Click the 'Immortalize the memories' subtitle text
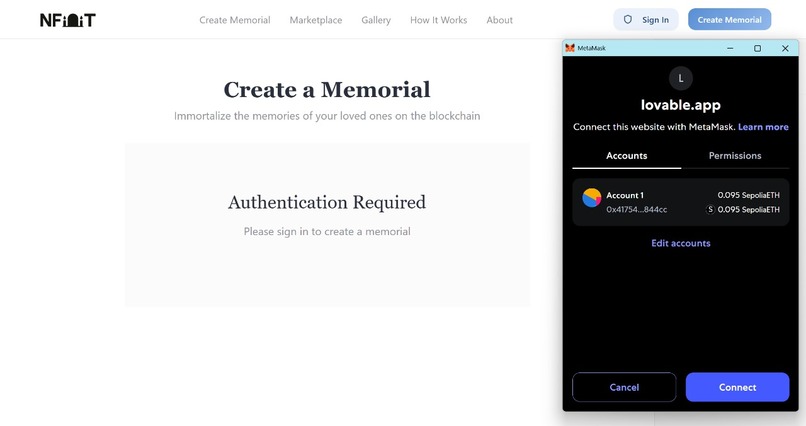The width and height of the screenshot is (806, 426). [327, 116]
